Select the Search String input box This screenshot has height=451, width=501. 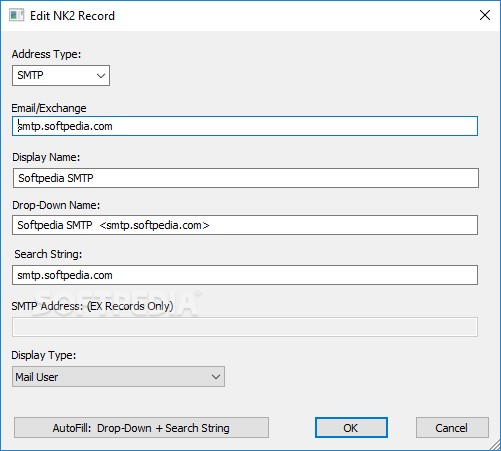pyautogui.click(x=245, y=275)
